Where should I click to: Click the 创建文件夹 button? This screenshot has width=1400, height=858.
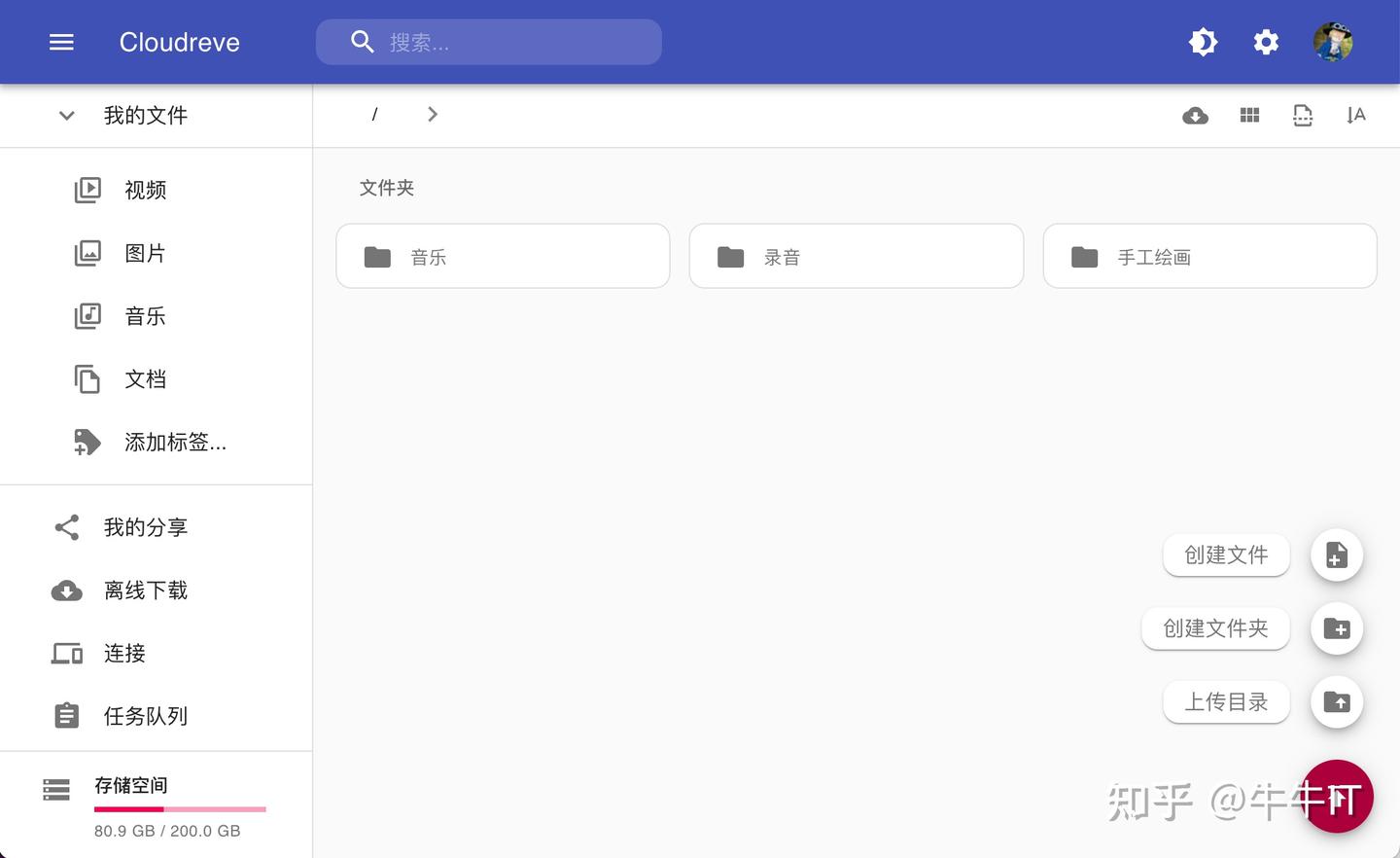1215,628
